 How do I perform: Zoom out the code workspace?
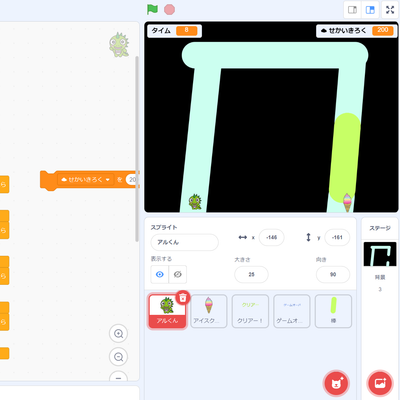tap(118, 357)
